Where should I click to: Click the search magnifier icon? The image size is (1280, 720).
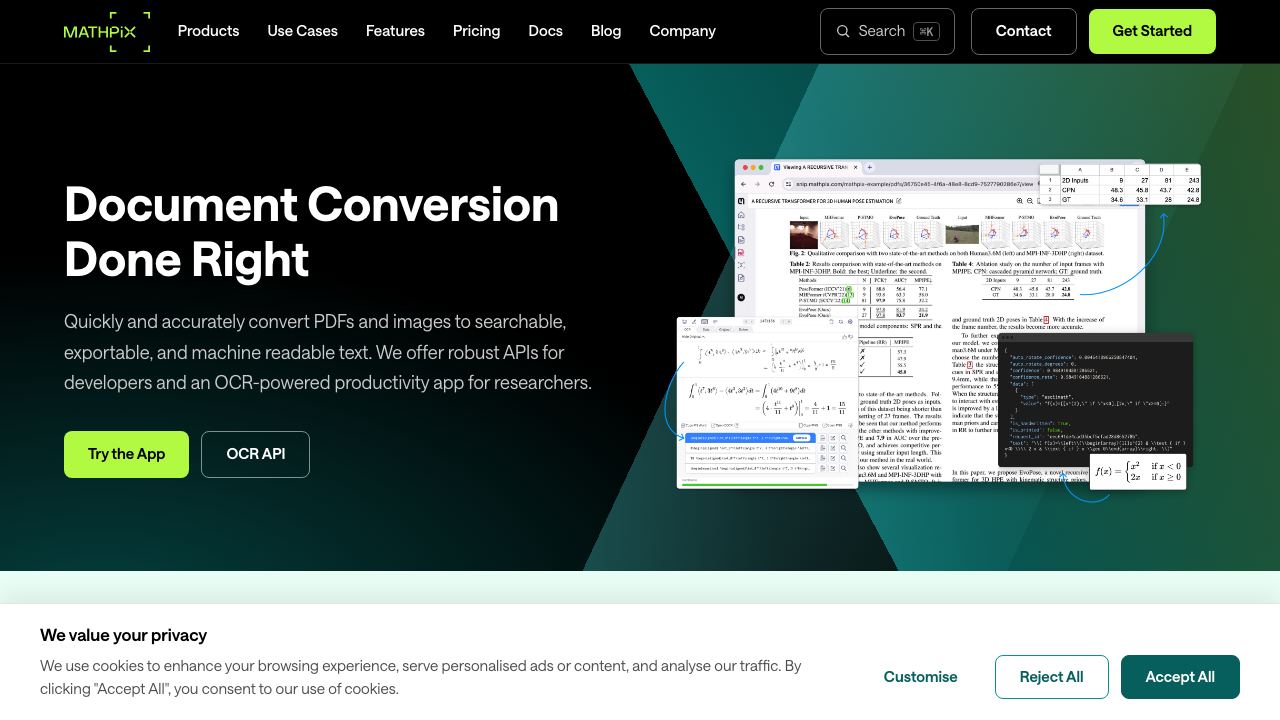[x=843, y=31]
